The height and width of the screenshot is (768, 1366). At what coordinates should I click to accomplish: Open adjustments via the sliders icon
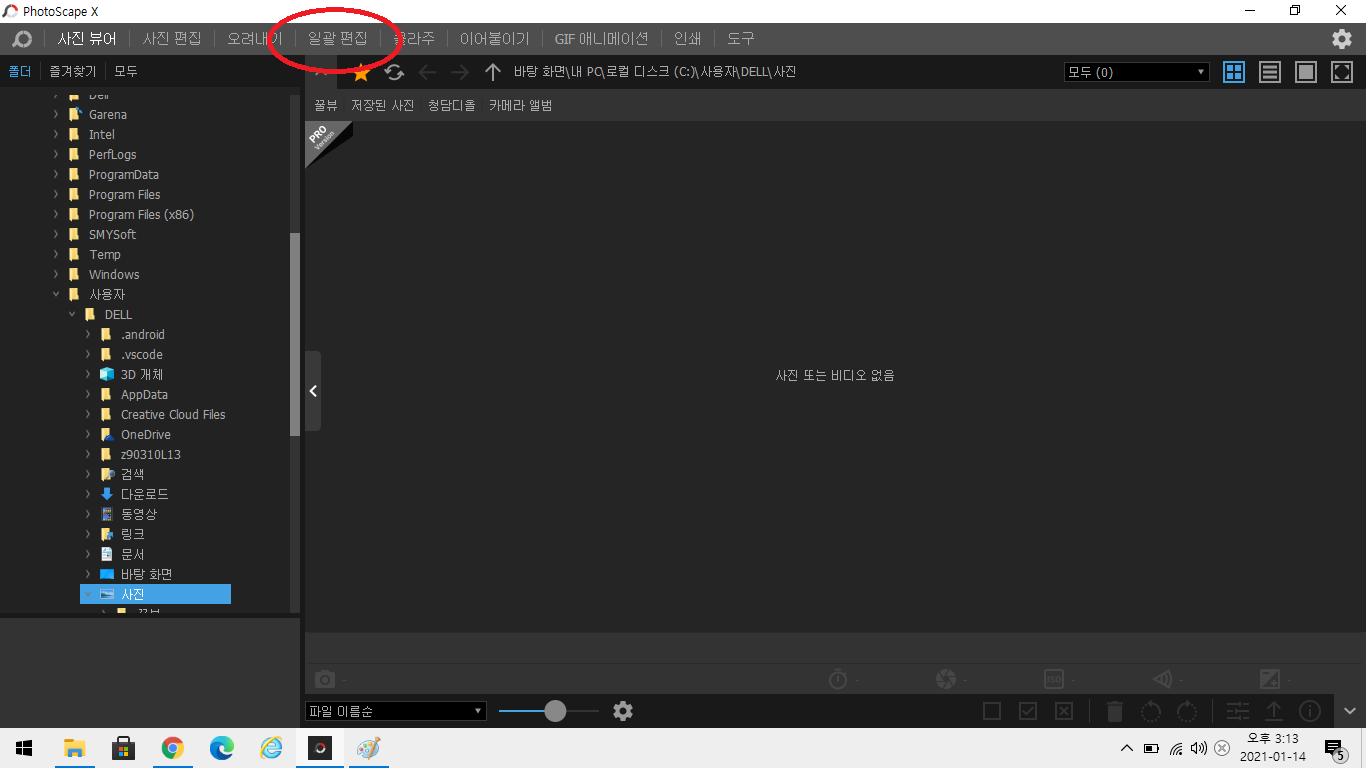tap(1238, 711)
